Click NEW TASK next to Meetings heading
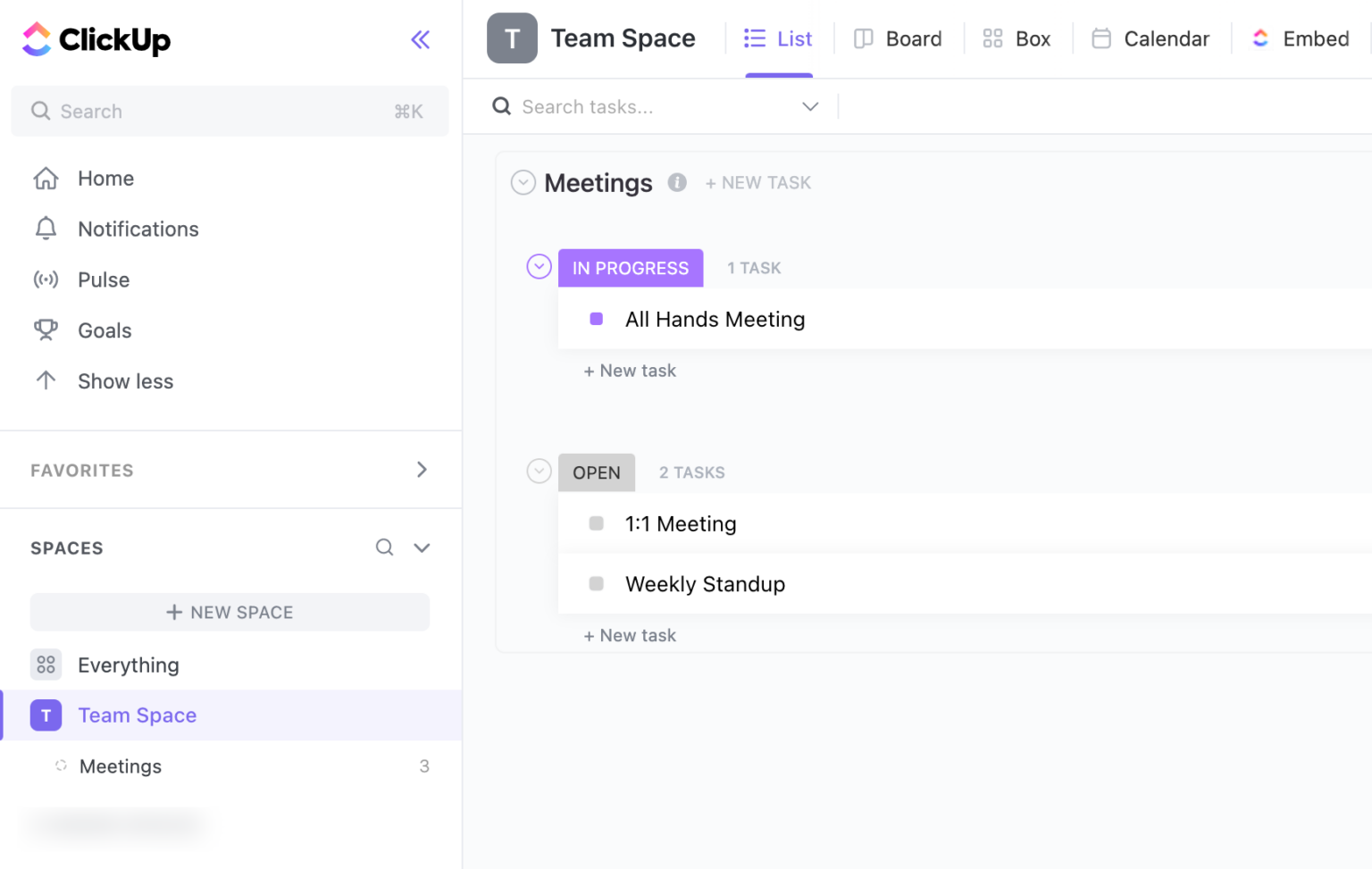Viewport: 1372px width, 869px height. [758, 182]
